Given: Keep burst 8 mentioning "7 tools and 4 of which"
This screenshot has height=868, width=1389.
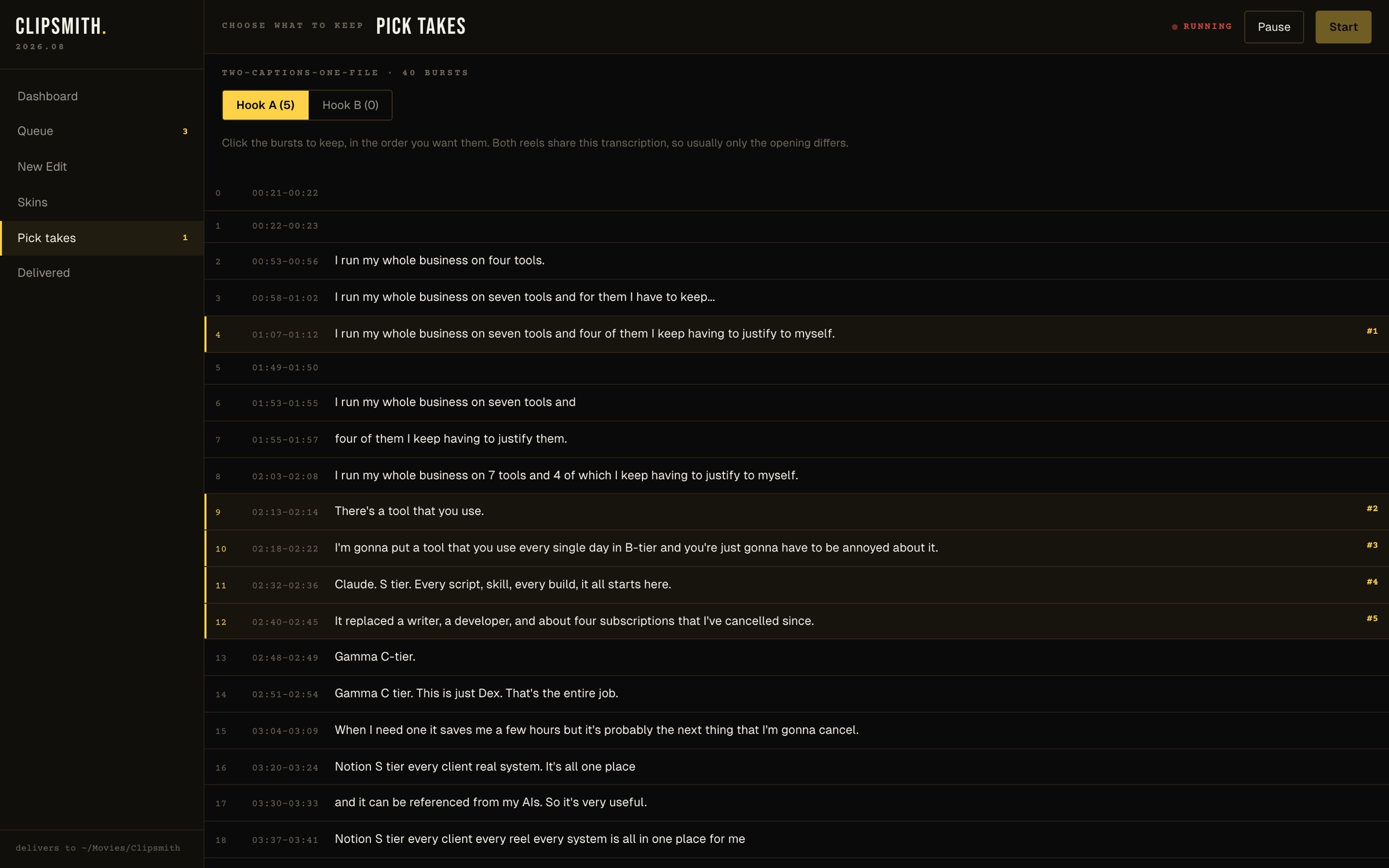Looking at the screenshot, I should (796, 476).
